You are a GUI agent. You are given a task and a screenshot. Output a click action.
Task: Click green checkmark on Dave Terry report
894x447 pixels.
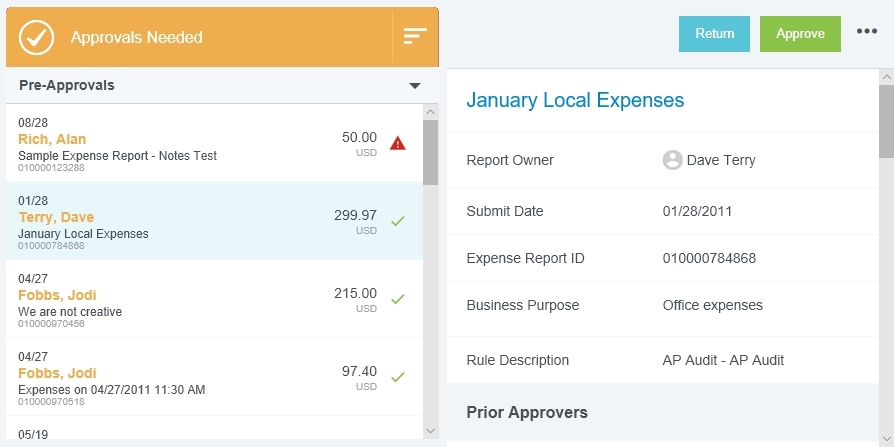(397, 221)
